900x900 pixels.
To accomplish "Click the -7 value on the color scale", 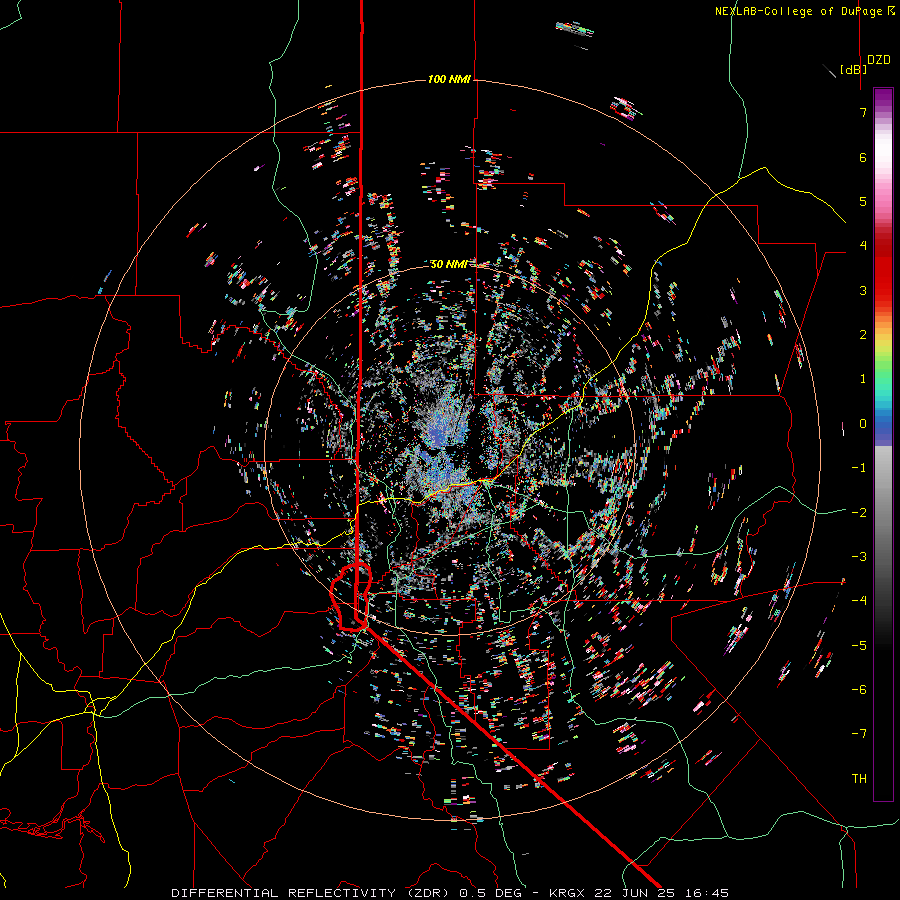I will [x=859, y=734].
